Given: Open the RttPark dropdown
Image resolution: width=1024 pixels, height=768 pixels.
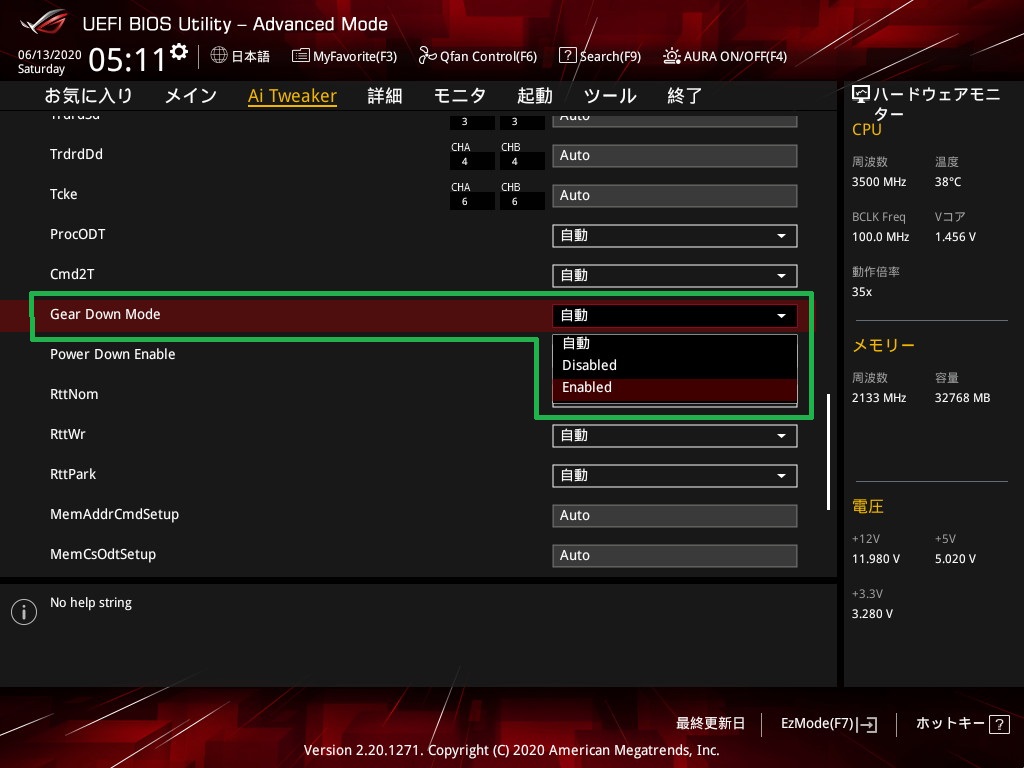Looking at the screenshot, I should [x=675, y=475].
